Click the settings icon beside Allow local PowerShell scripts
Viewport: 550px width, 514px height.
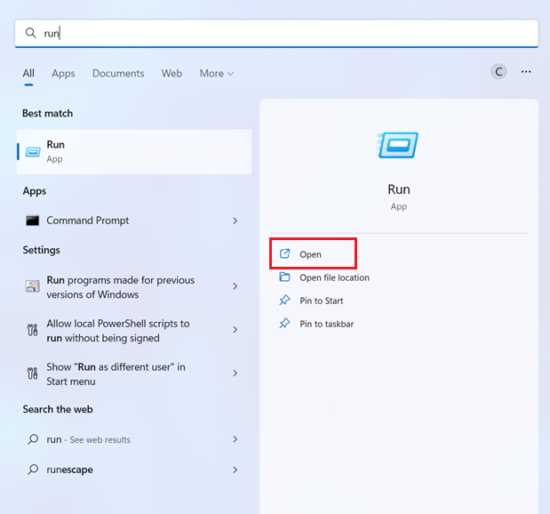32,330
